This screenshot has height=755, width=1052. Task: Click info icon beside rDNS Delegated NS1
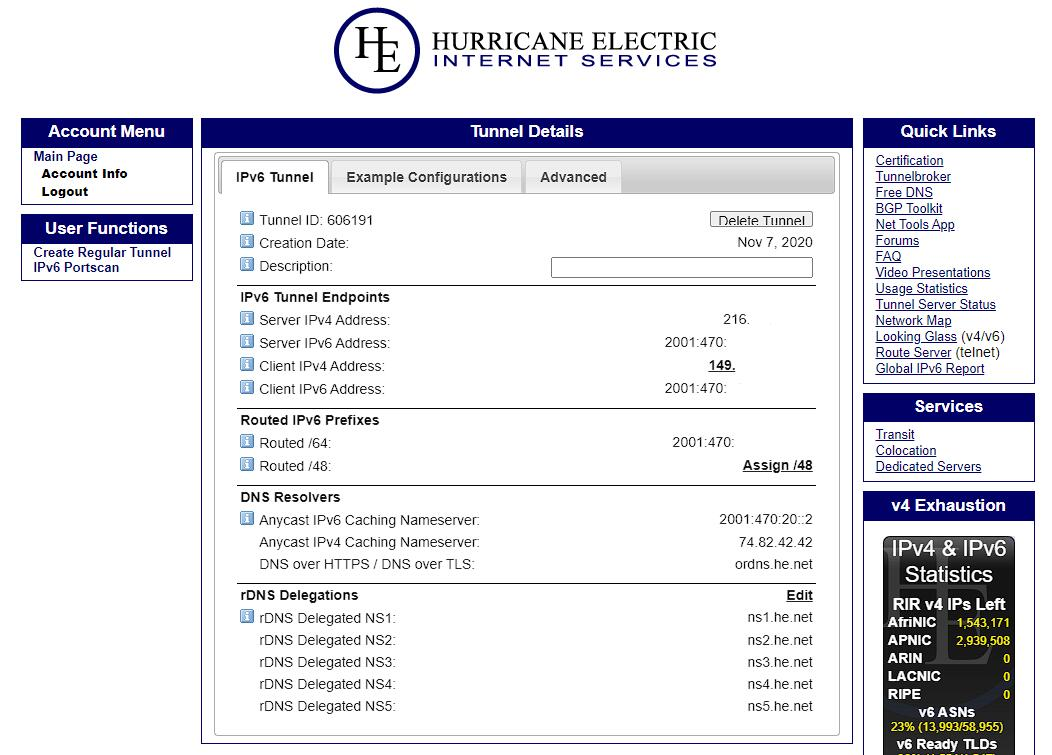[x=247, y=616]
